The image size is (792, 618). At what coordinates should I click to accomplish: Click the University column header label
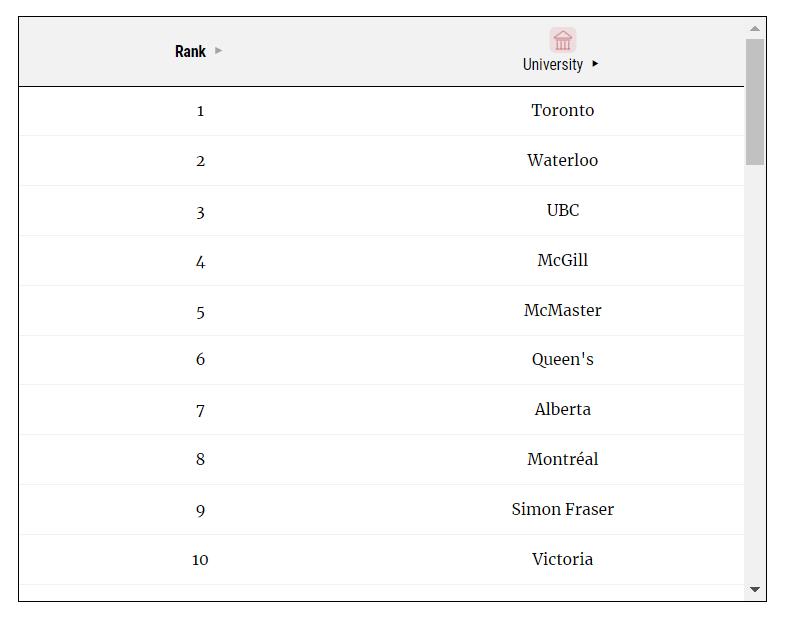(x=553, y=65)
